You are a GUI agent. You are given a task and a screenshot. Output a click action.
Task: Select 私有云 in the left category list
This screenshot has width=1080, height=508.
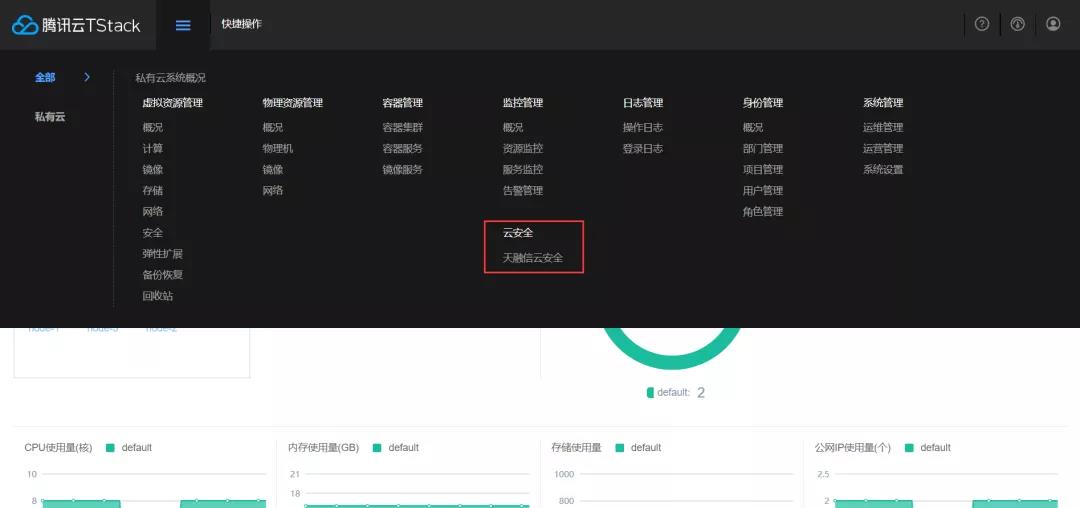pos(50,117)
